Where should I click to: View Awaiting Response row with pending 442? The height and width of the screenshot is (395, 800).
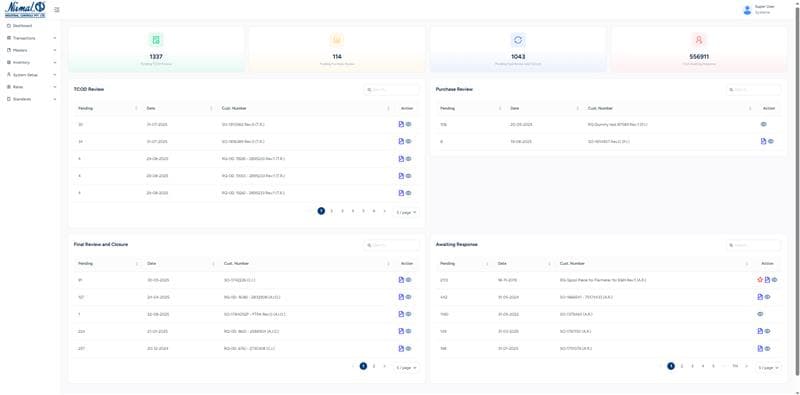[767, 297]
